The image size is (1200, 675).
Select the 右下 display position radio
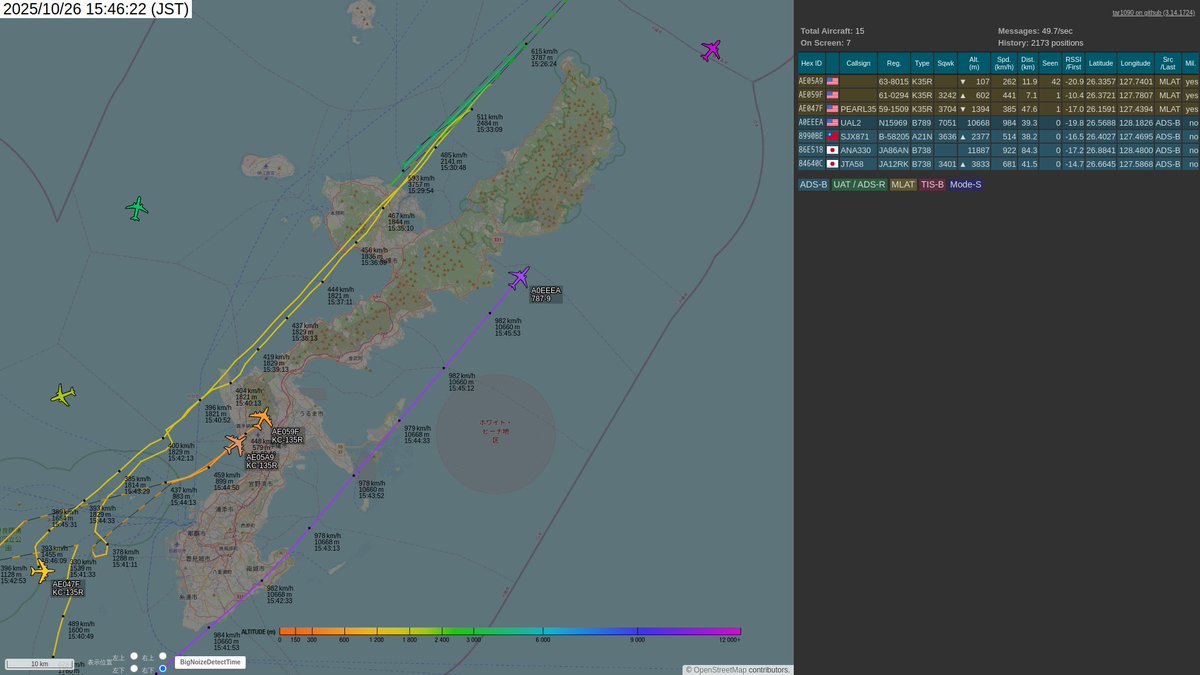162,669
